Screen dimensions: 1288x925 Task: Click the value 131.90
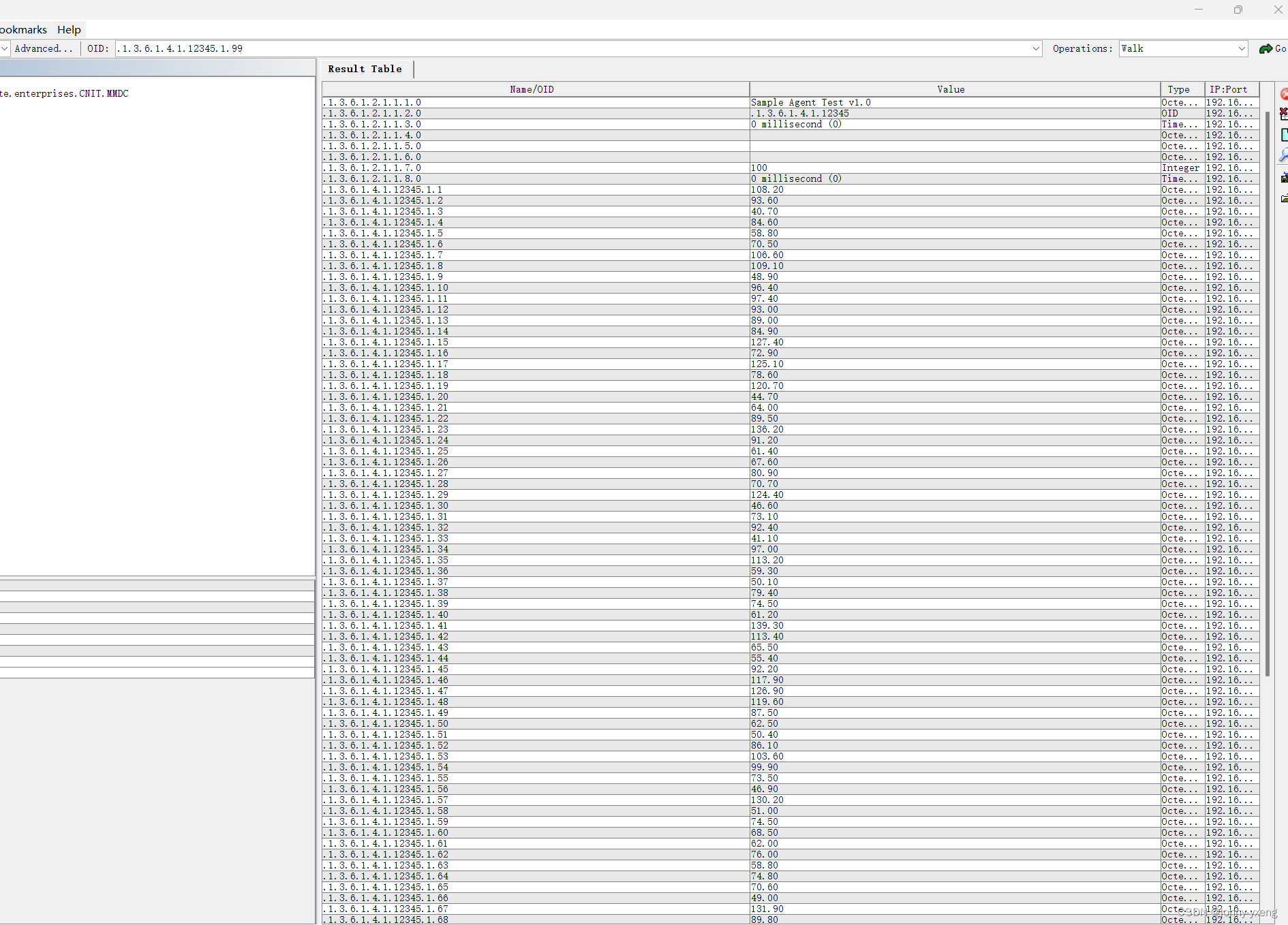tap(767, 909)
